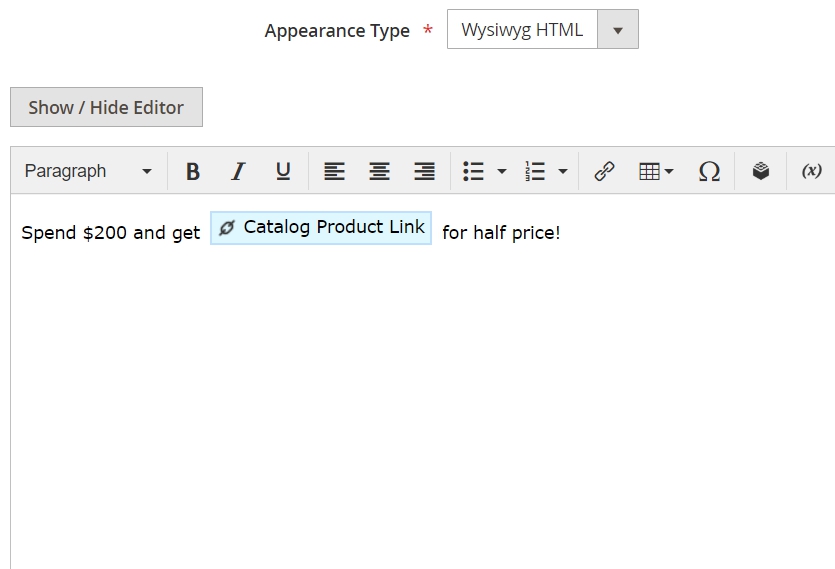Expand numbered list style options arrow

coord(563,171)
